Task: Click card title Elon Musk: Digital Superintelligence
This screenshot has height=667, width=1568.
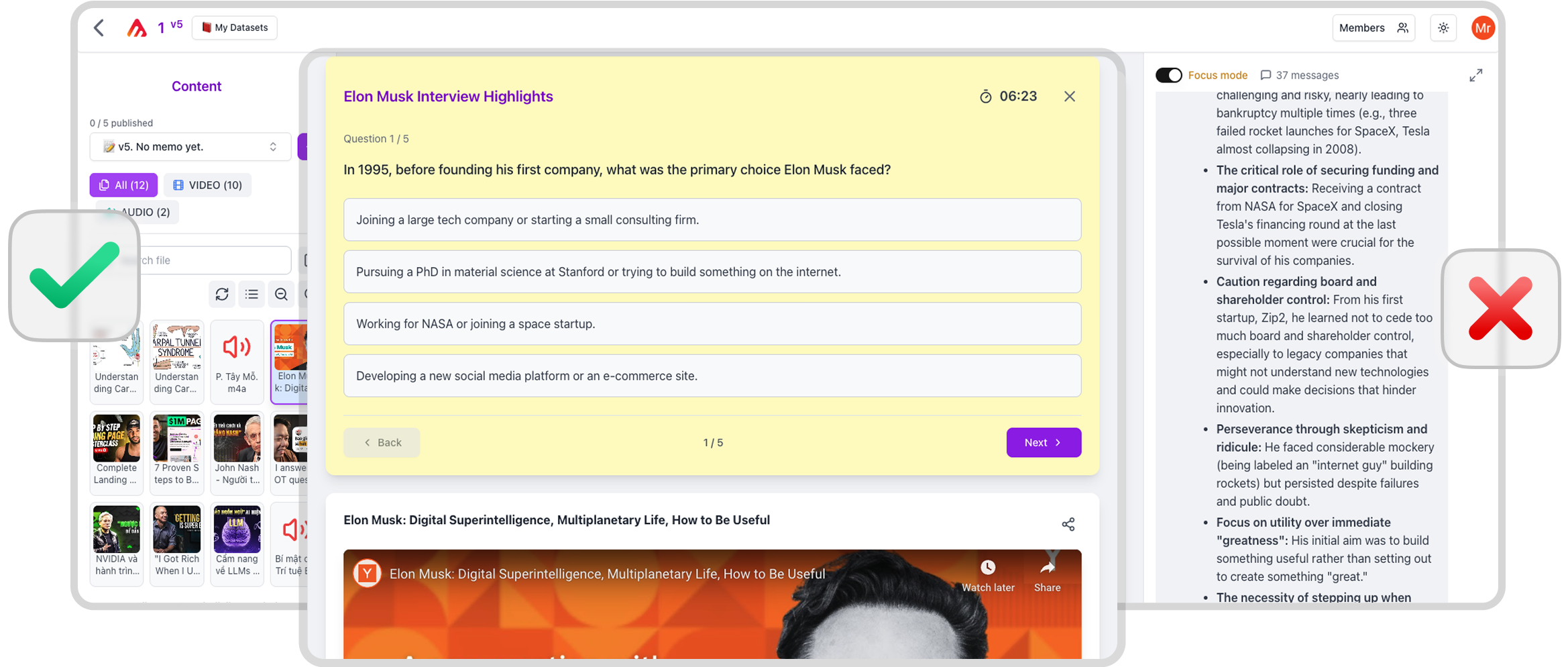Action: pos(557,520)
